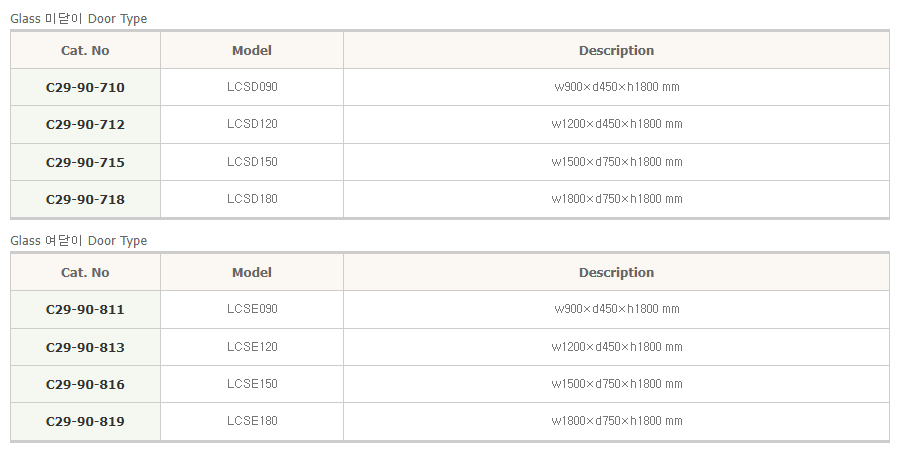904x449 pixels.
Task: Select model LCSE150 cell
Action: pyautogui.click(x=252, y=384)
